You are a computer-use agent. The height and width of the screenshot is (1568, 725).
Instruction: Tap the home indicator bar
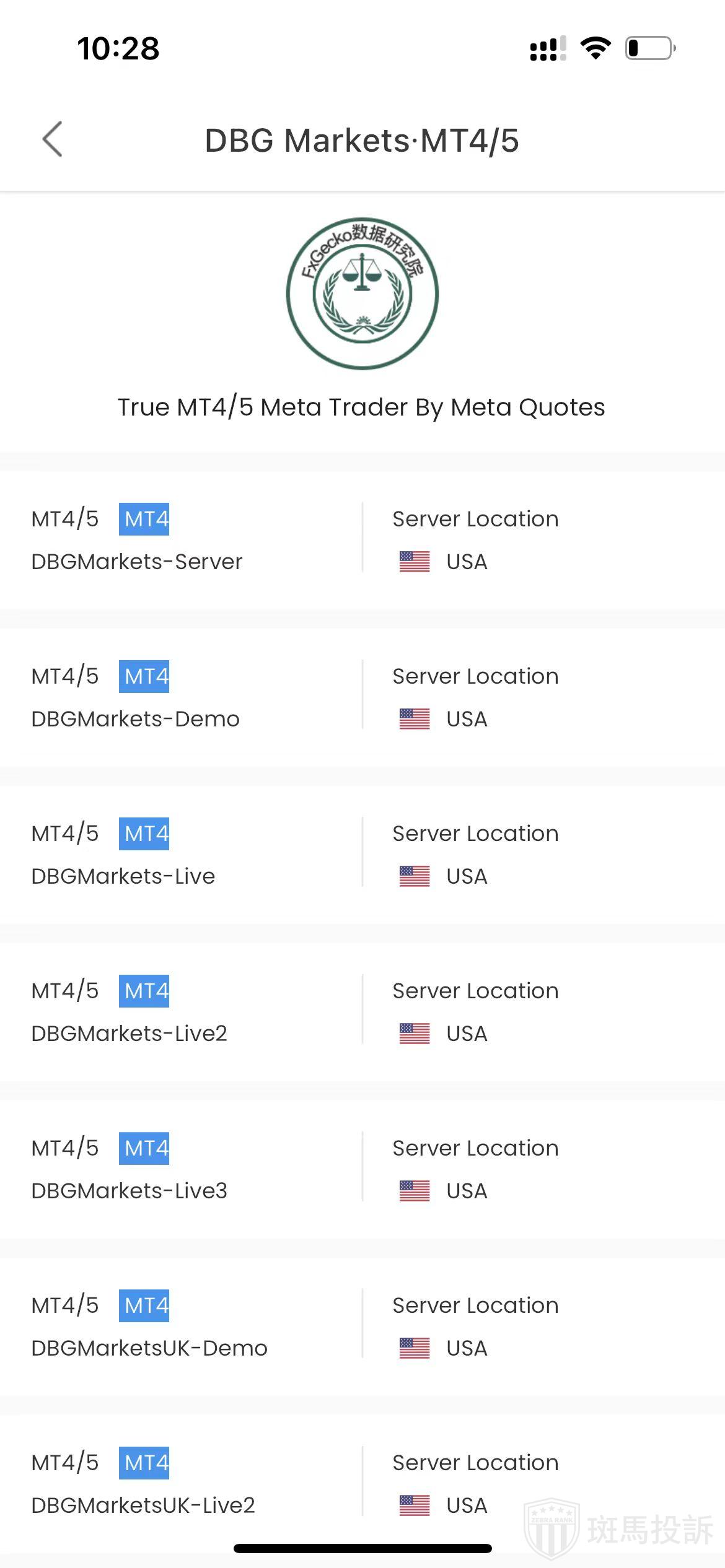pyautogui.click(x=362, y=1548)
